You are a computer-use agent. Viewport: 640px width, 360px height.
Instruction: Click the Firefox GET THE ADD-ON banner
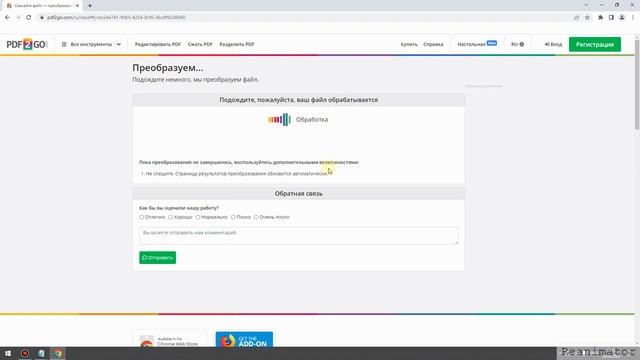[x=244, y=340]
